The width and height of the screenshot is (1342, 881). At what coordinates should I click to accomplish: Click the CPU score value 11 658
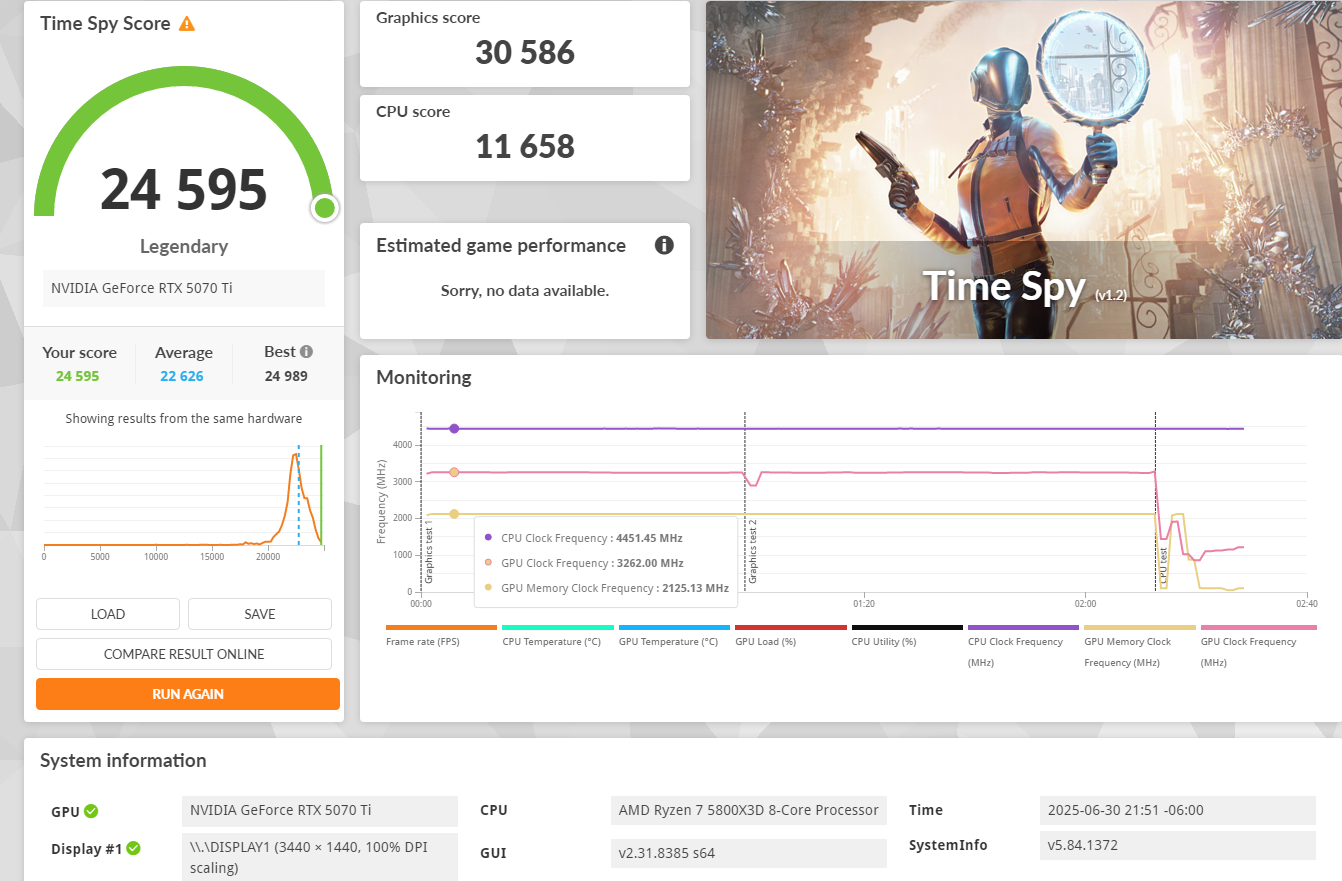[x=525, y=147]
